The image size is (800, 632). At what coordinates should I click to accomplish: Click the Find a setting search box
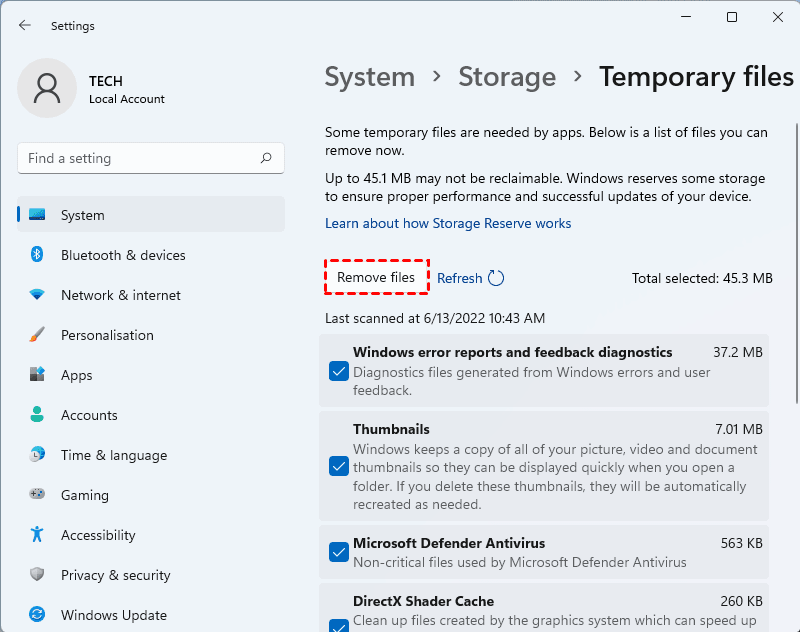click(x=140, y=158)
